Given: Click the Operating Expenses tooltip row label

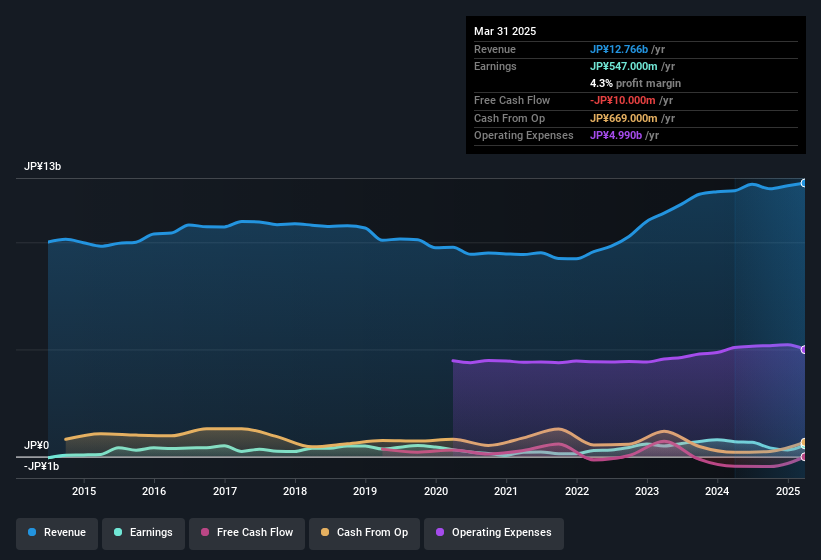Looking at the screenshot, I should pyautogui.click(x=524, y=136).
